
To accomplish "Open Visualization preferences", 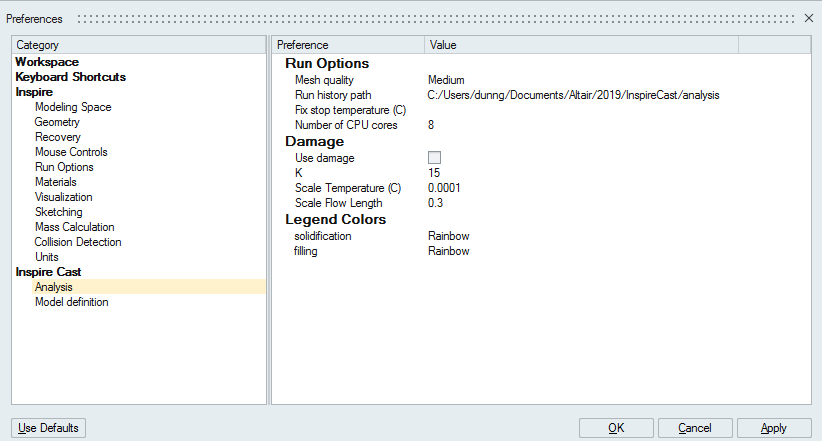I will point(63,197).
